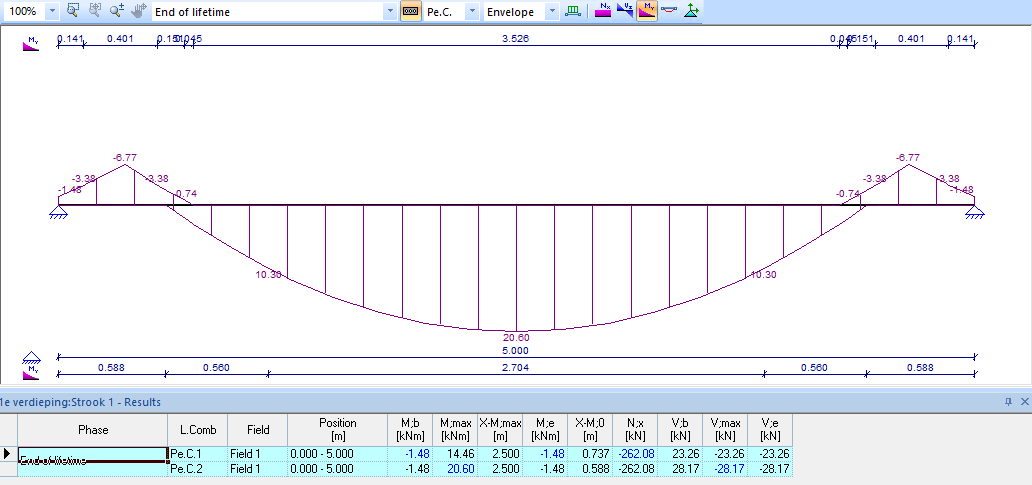Expand the End of lifetime phase dropdown
This screenshot has width=1032, height=485.
pos(390,11)
